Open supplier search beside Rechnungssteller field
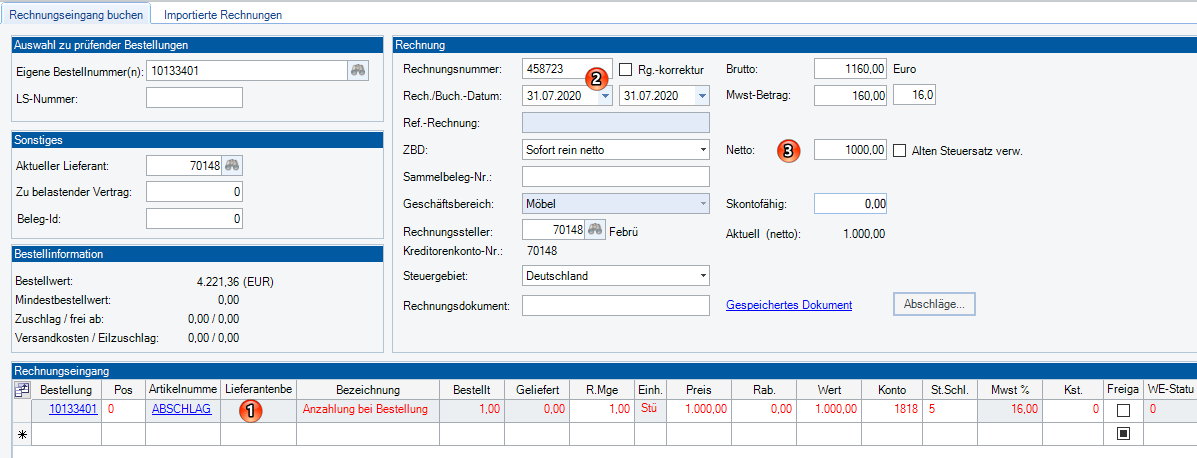The image size is (1197, 458). [x=594, y=230]
